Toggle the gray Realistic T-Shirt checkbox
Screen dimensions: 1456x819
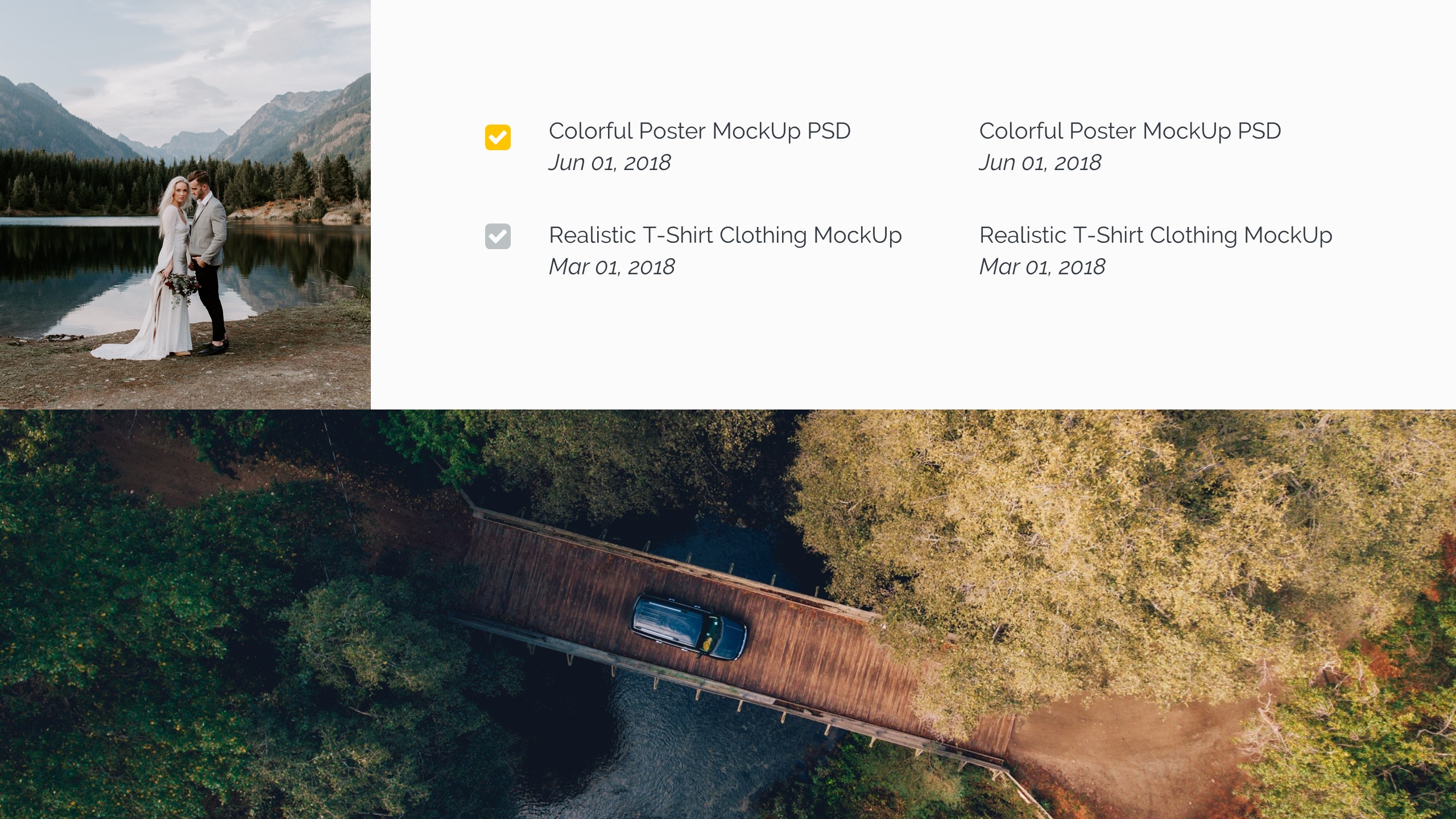(x=498, y=236)
